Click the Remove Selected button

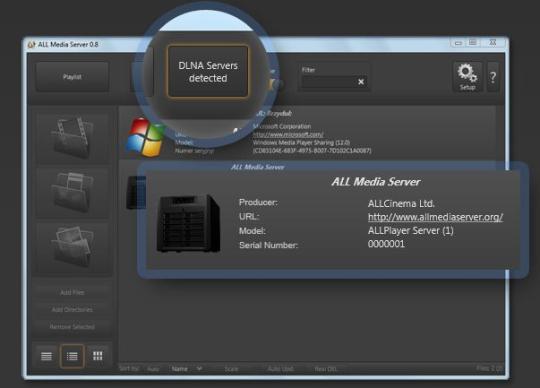coord(72,326)
